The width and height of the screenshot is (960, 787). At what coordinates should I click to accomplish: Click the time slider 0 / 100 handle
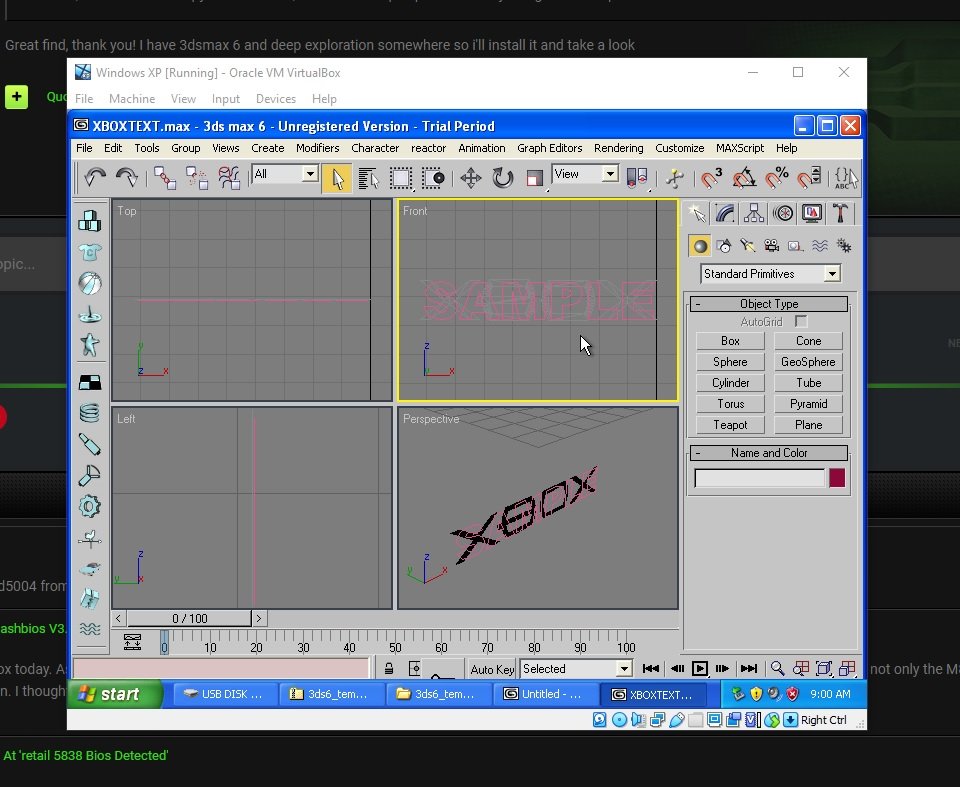pyautogui.click(x=190, y=619)
